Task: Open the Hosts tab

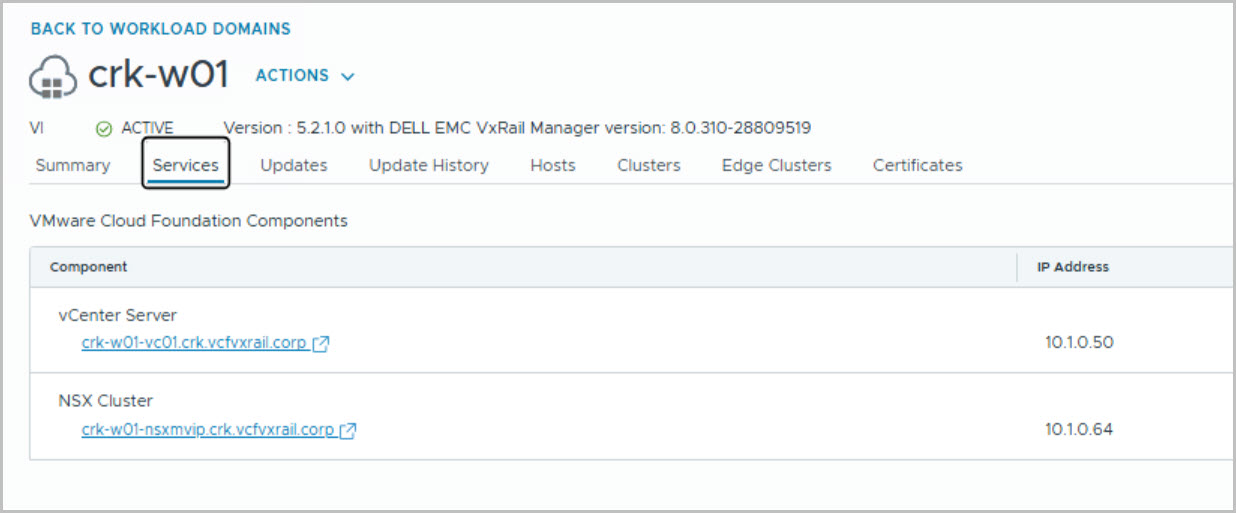Action: tap(553, 166)
